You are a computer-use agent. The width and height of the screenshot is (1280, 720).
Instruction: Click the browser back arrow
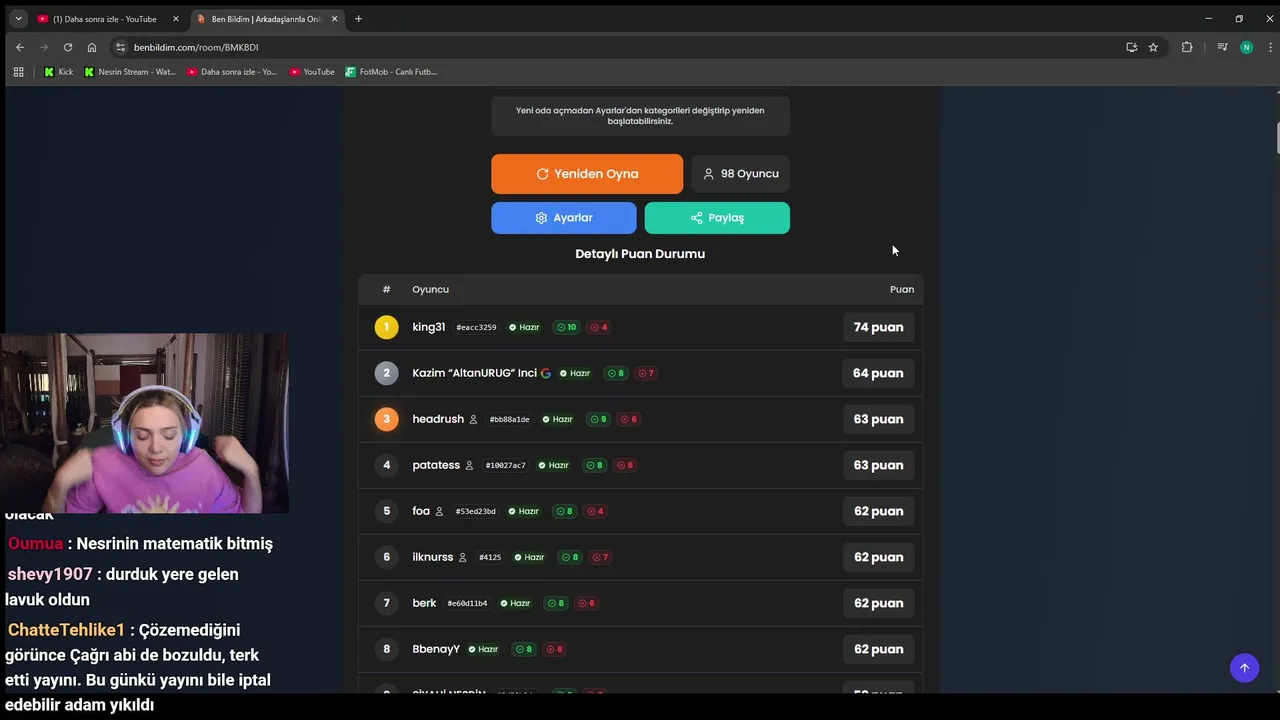[20, 47]
